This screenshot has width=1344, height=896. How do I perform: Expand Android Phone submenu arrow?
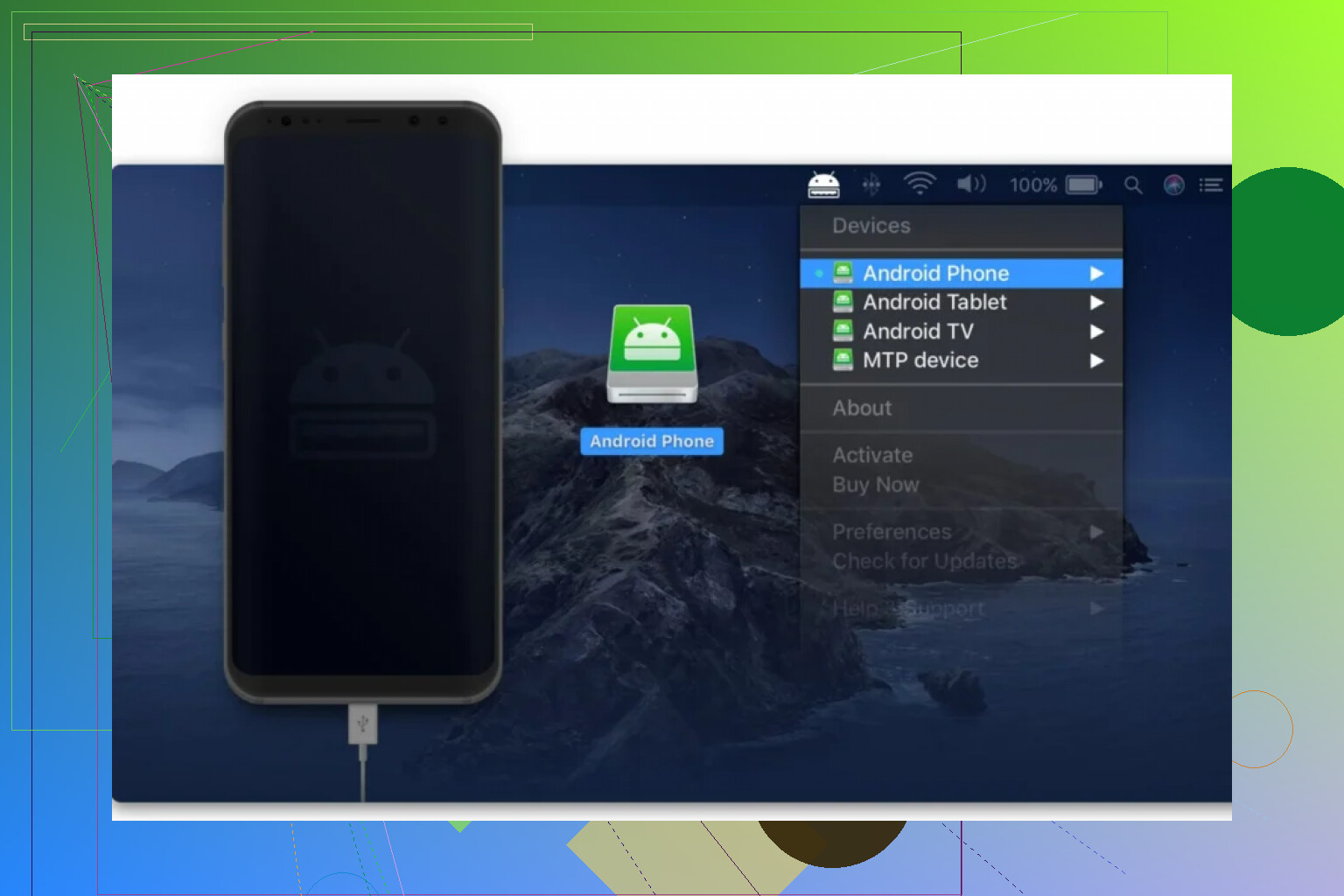tap(1096, 274)
